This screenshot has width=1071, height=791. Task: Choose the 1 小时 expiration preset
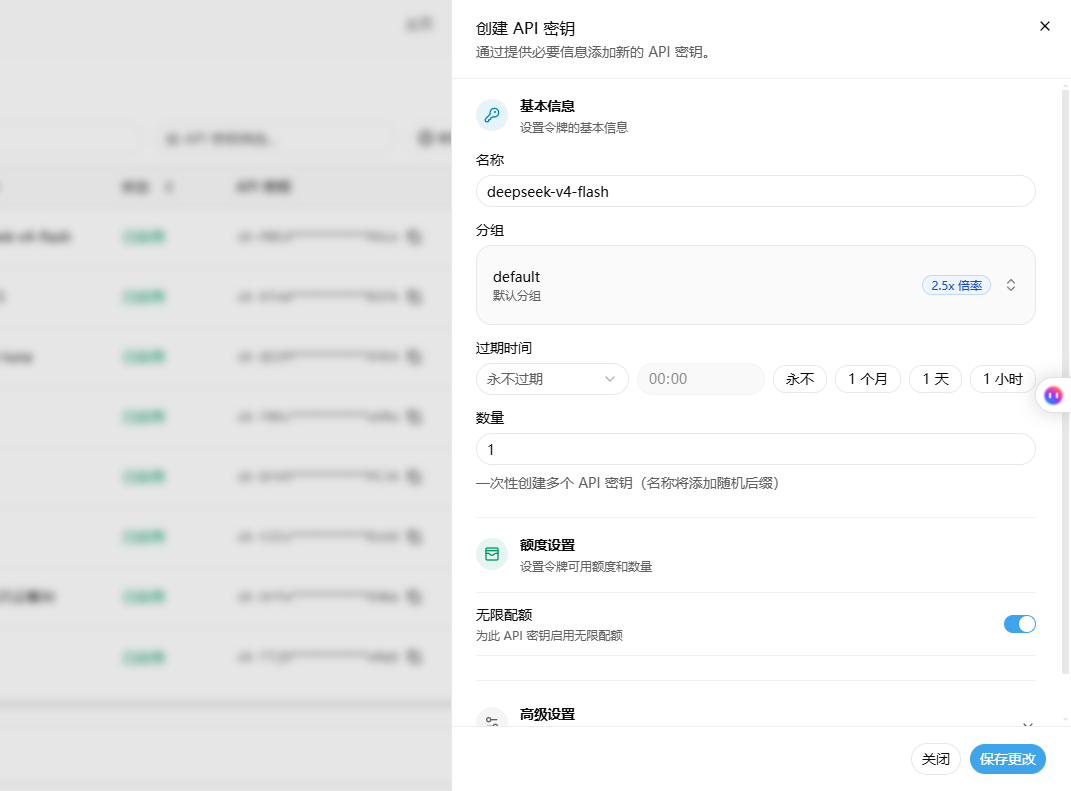(x=1003, y=379)
